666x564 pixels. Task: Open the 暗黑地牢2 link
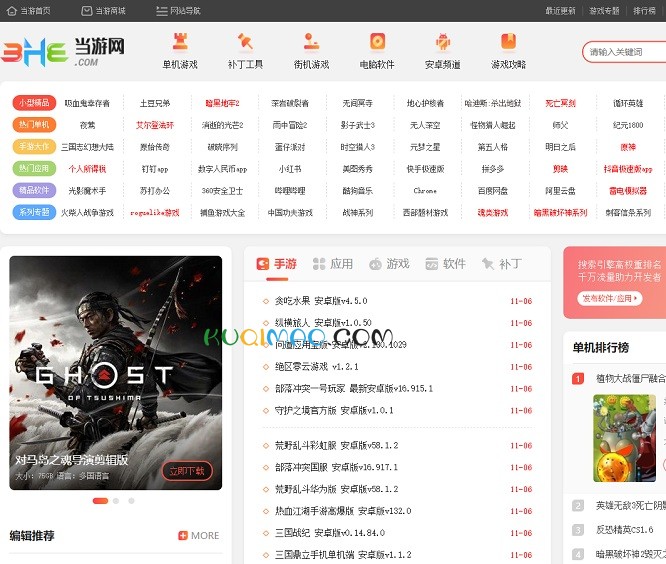tap(222, 103)
